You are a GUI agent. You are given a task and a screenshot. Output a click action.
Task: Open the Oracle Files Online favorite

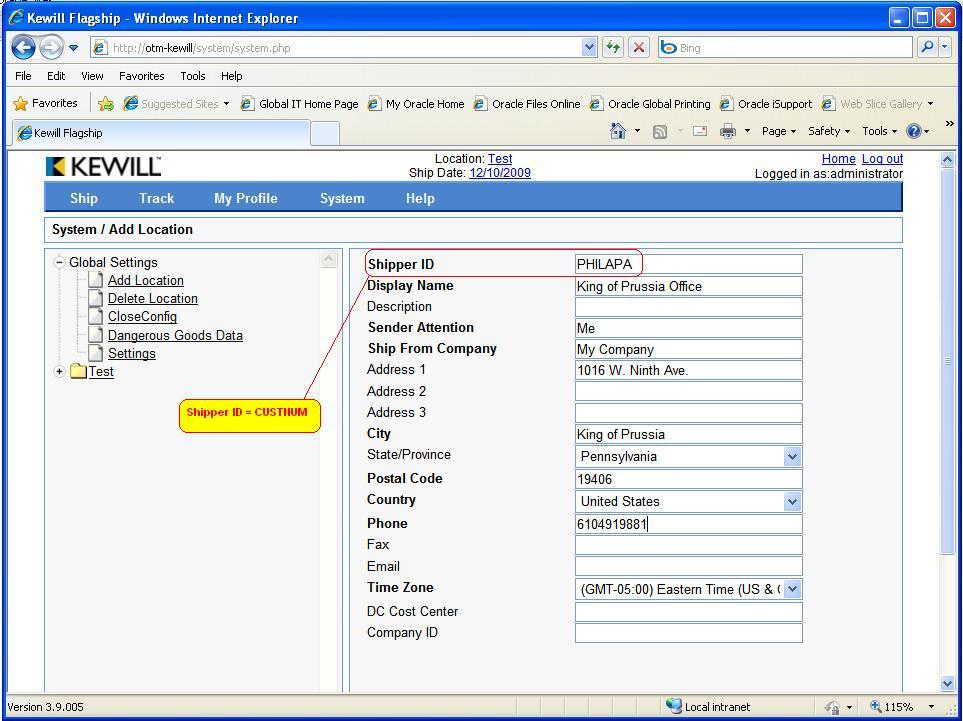527,104
